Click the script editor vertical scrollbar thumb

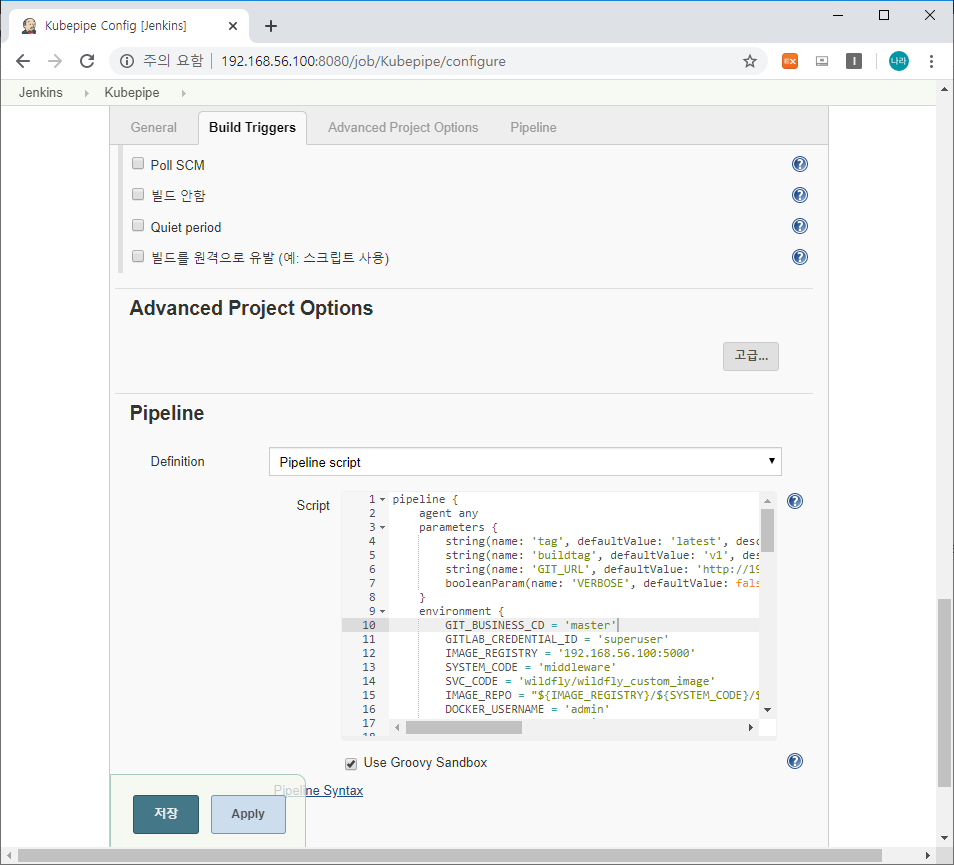(x=767, y=530)
